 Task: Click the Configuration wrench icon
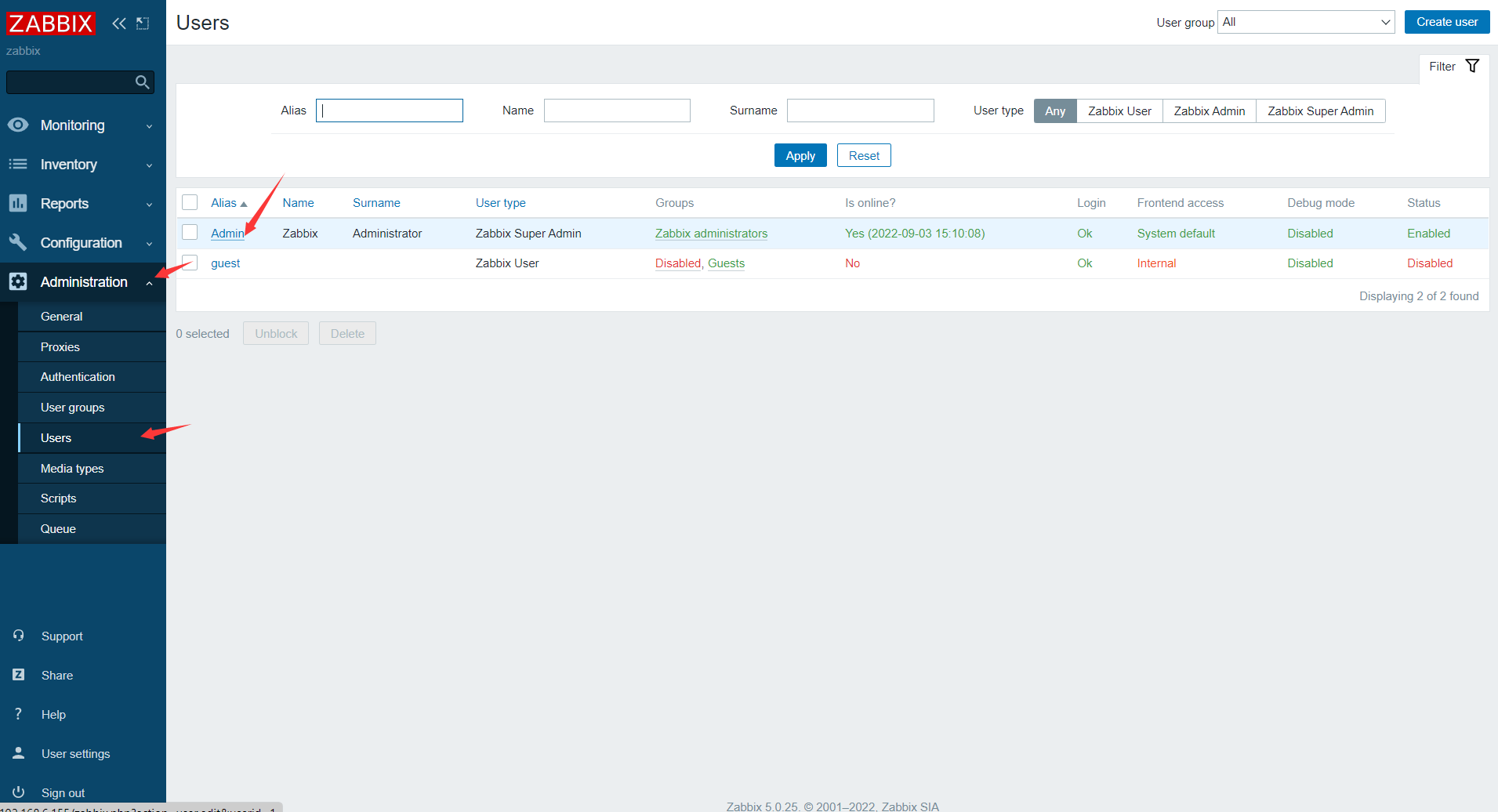18,242
